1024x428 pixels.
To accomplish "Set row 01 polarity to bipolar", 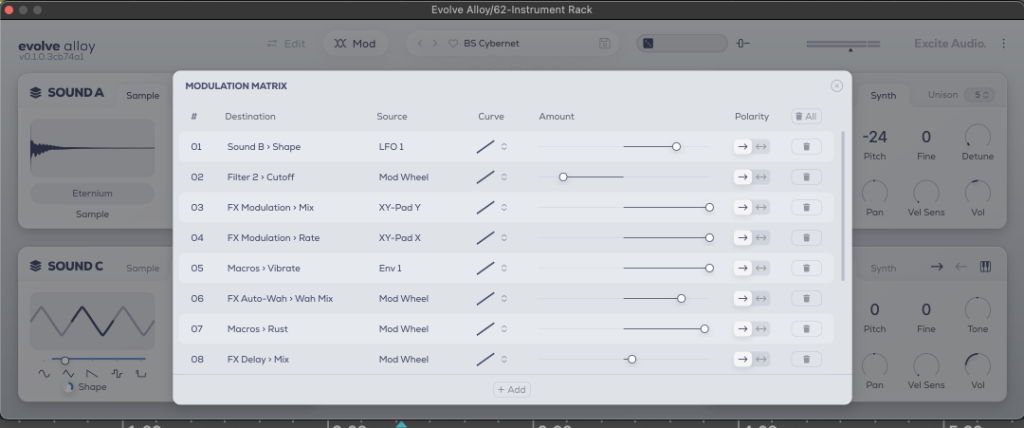I will (762, 147).
